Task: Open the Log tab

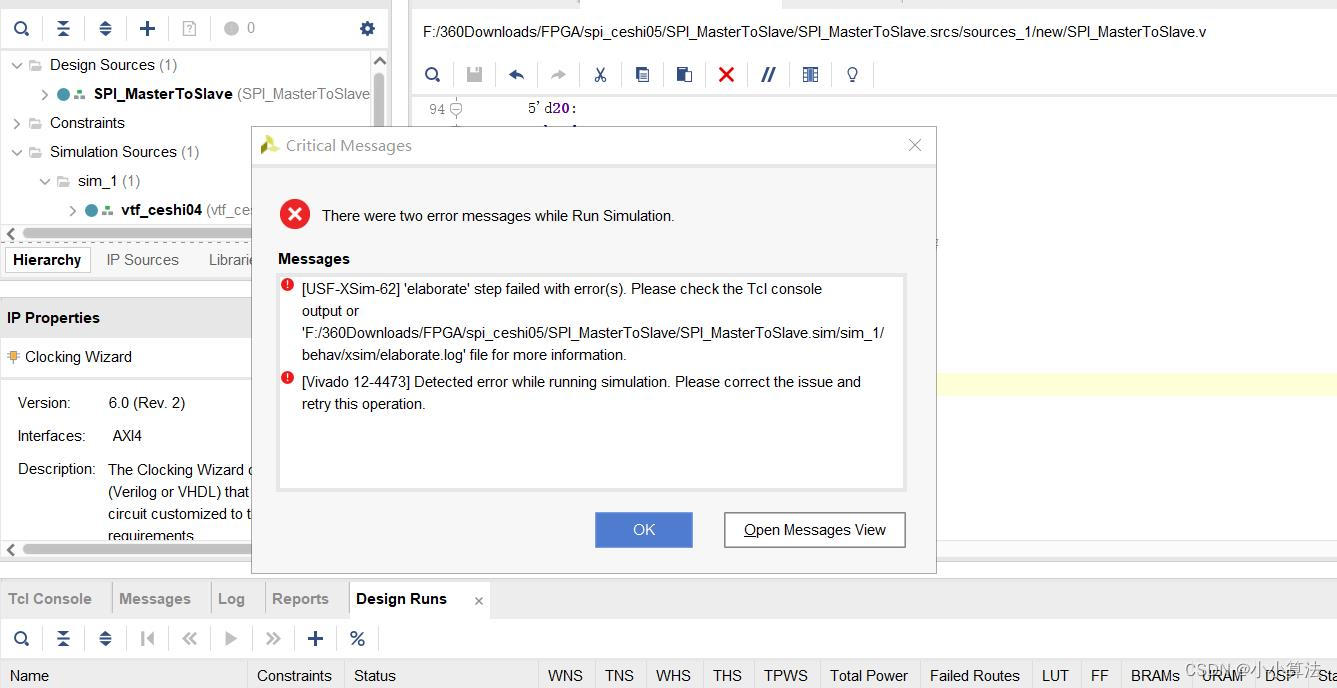Action: coord(231,599)
